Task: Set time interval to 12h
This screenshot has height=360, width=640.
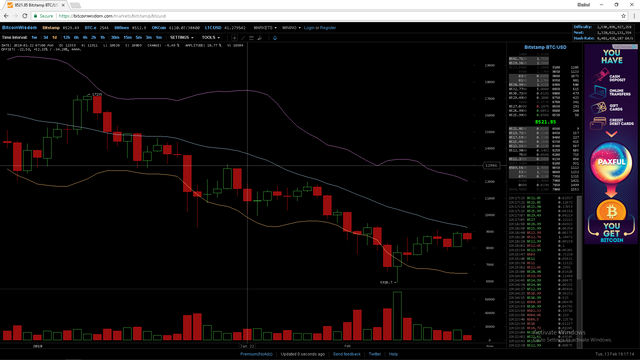Action: tap(67, 38)
